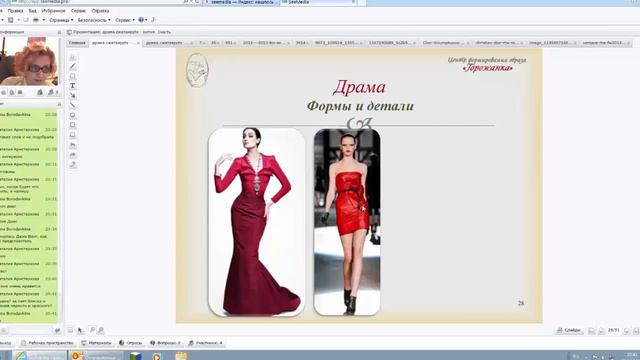The height and width of the screenshot is (360, 640).
Task: Click the redo tool in the side toolbar
Action: coord(73,155)
